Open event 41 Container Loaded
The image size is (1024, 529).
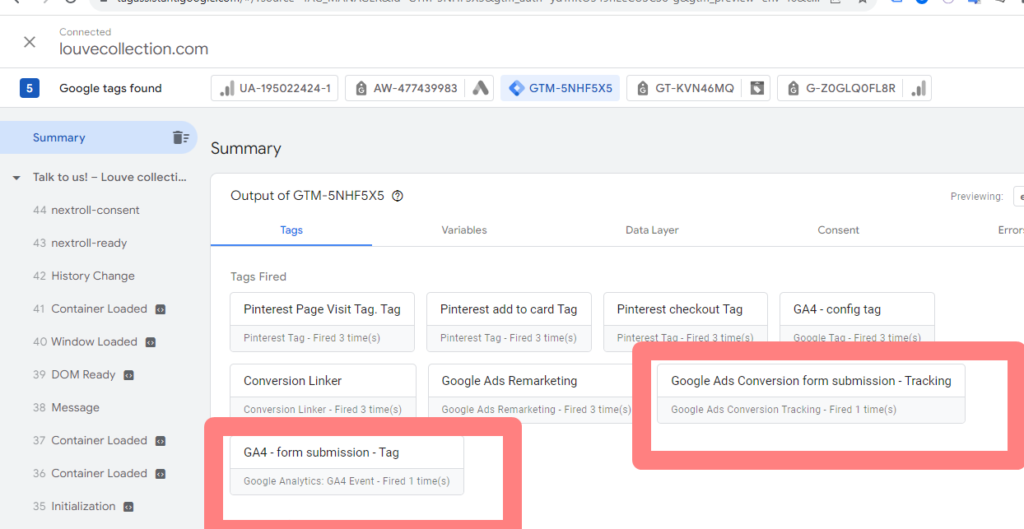(x=98, y=309)
